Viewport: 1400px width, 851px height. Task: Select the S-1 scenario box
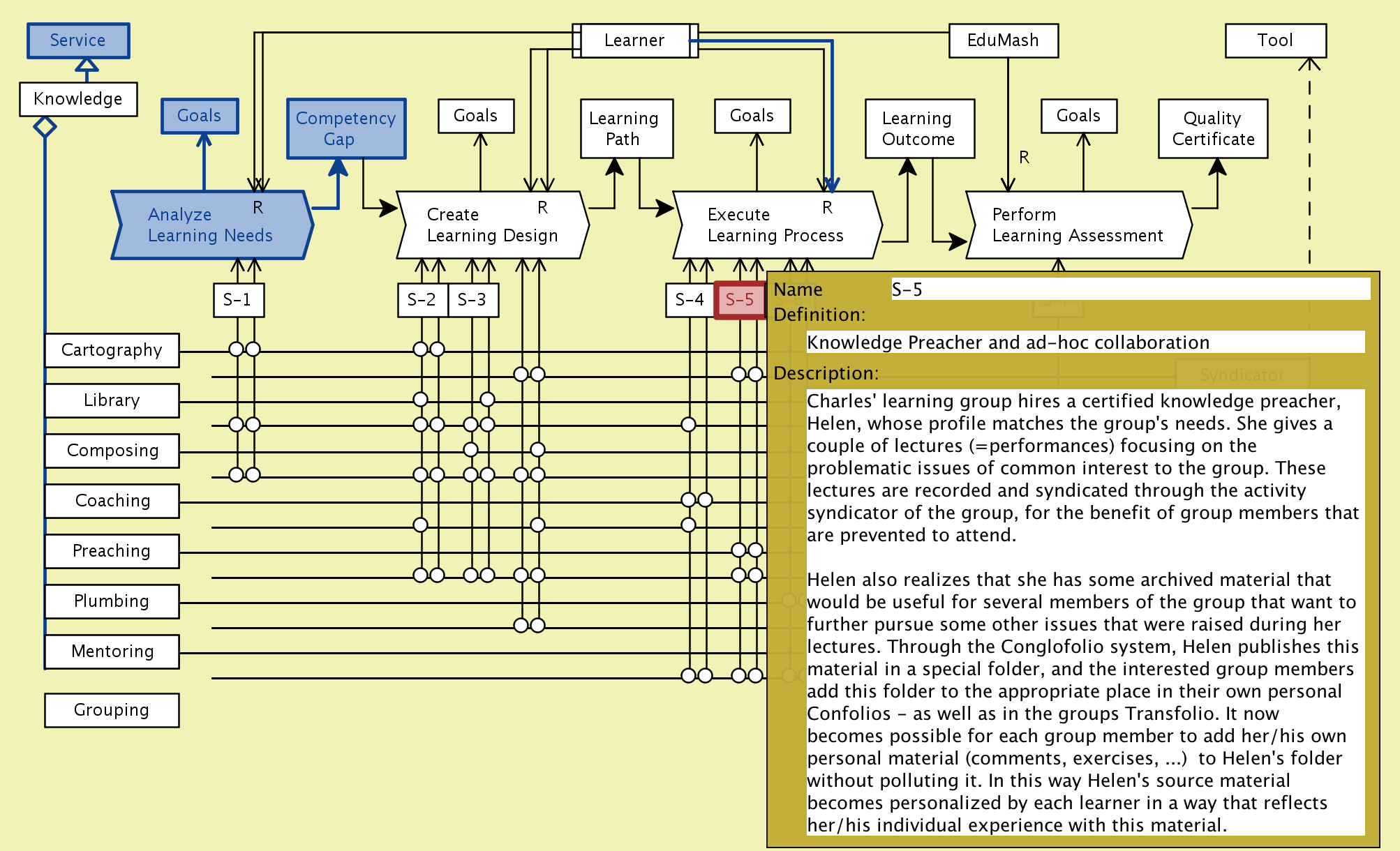point(238,300)
